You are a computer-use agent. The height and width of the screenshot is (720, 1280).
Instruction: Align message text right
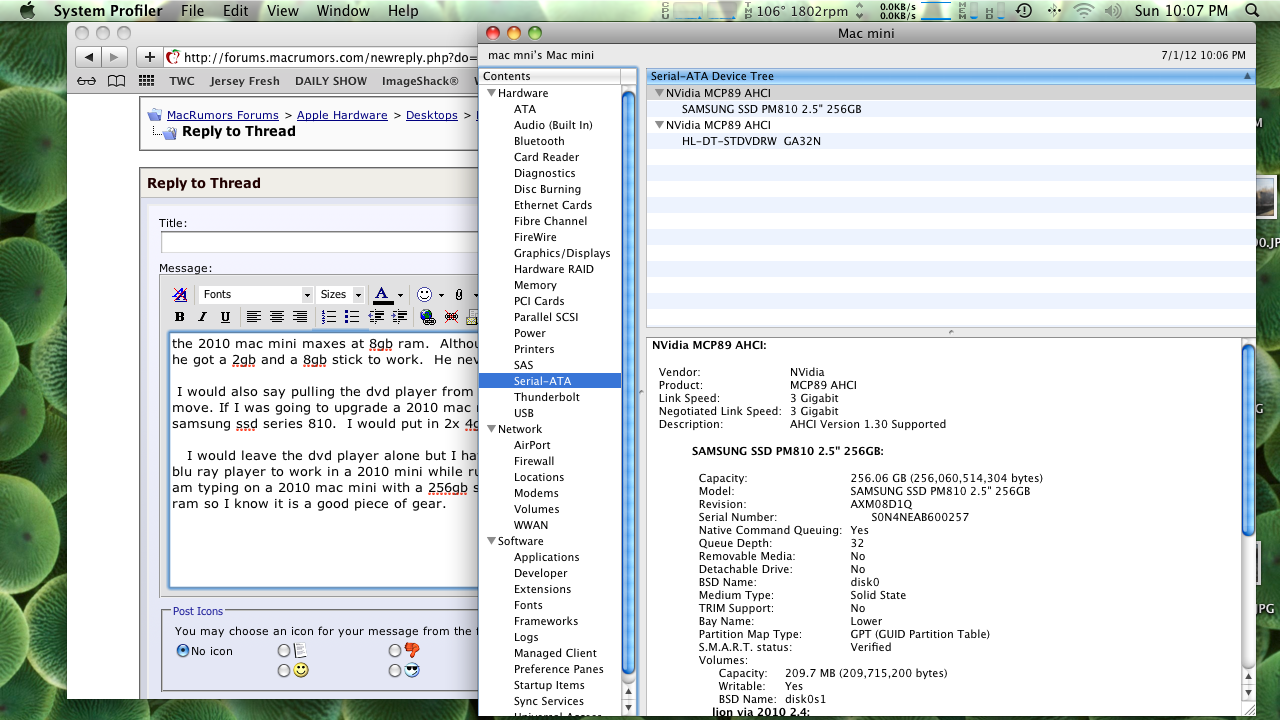pos(300,317)
